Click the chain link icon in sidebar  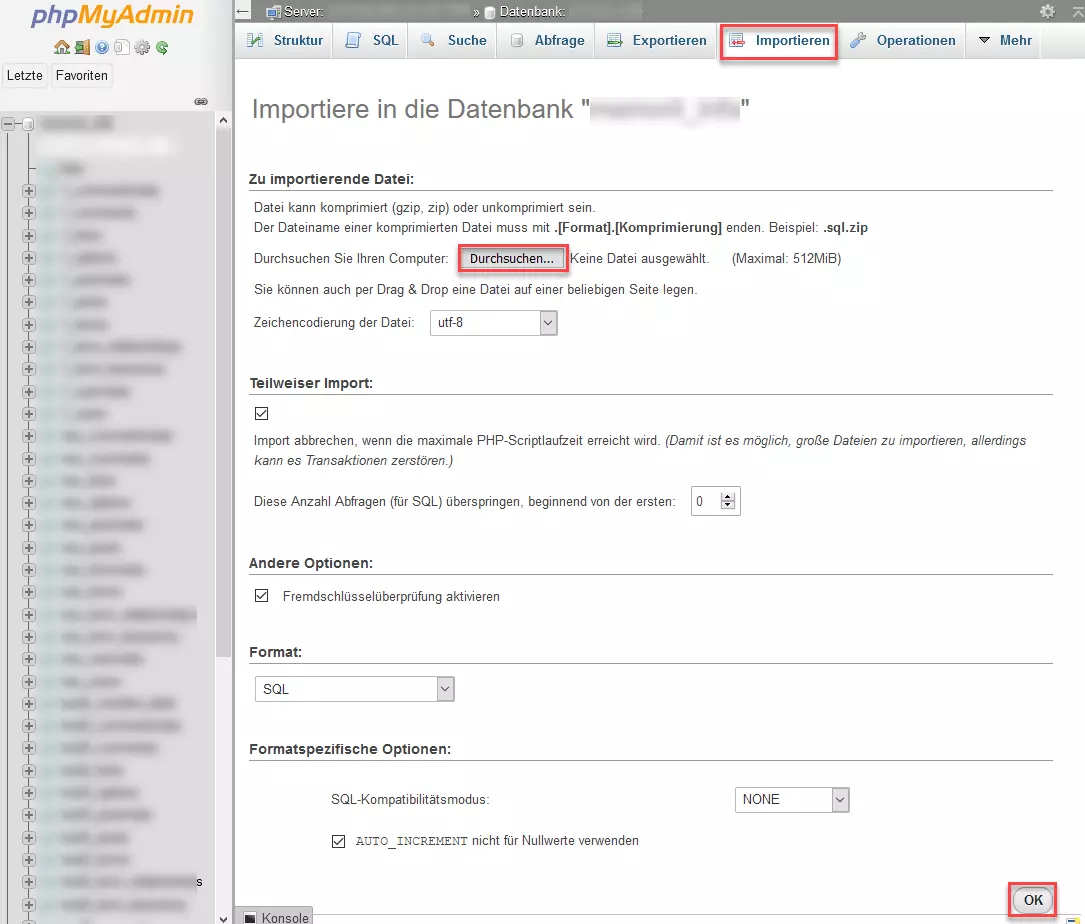point(200,101)
